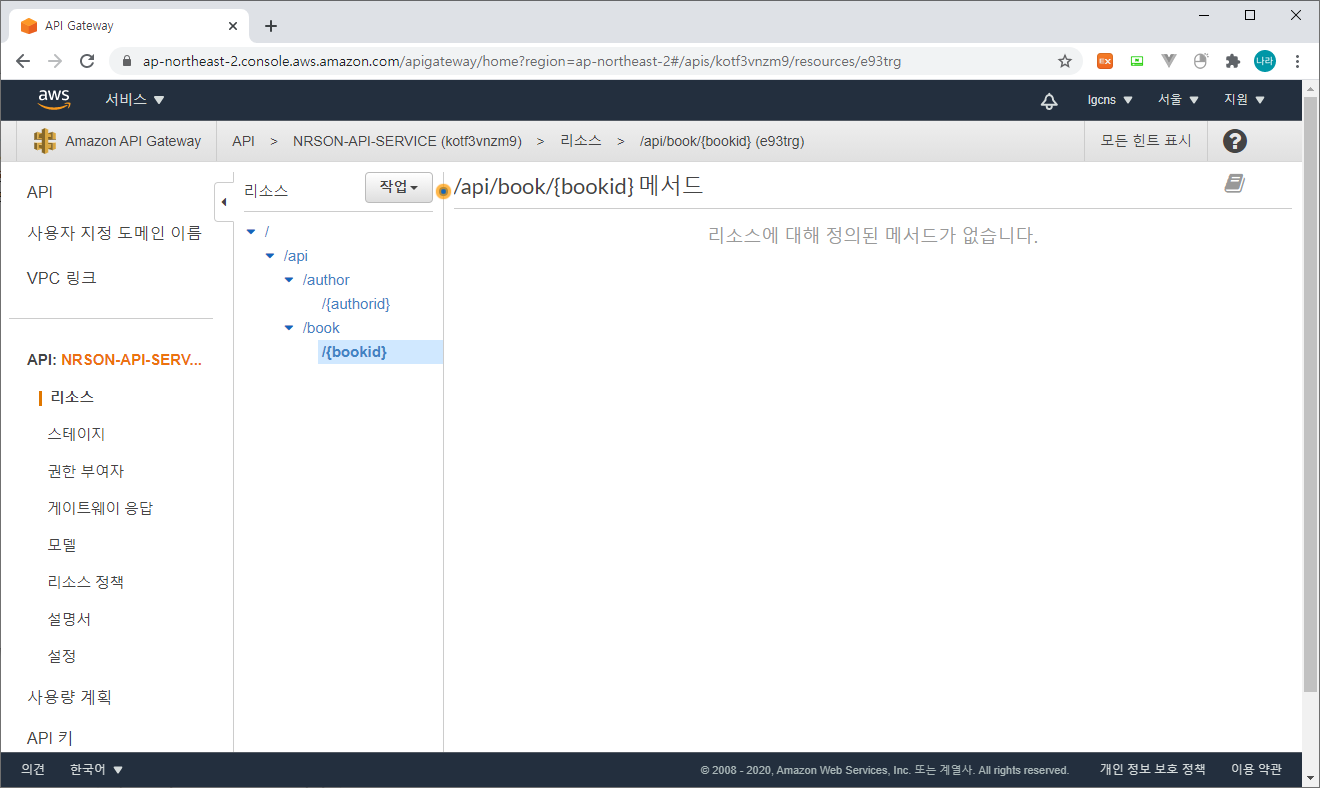Open the 서비스 dropdown menu
Screen dimensions: 1320x788
coord(135,100)
